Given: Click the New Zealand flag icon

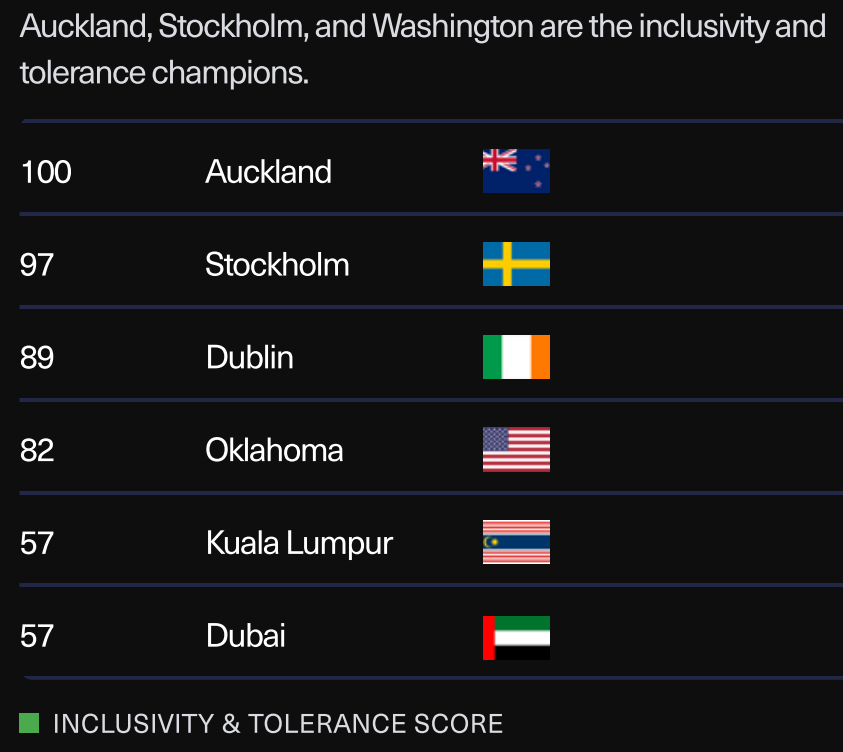Looking at the screenshot, I should 516,171.
